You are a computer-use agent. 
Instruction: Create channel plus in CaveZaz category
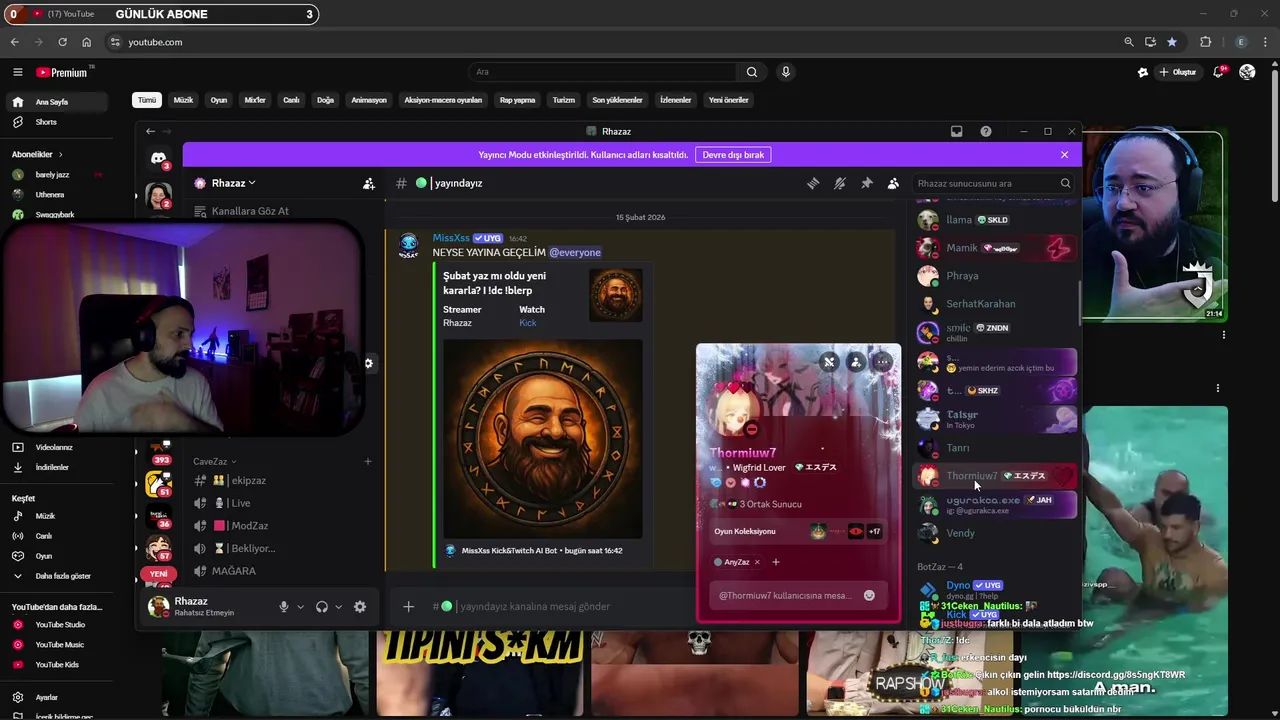click(x=368, y=461)
